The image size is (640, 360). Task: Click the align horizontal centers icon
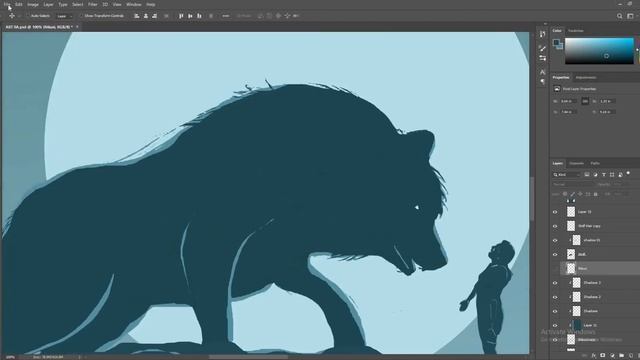pos(146,16)
